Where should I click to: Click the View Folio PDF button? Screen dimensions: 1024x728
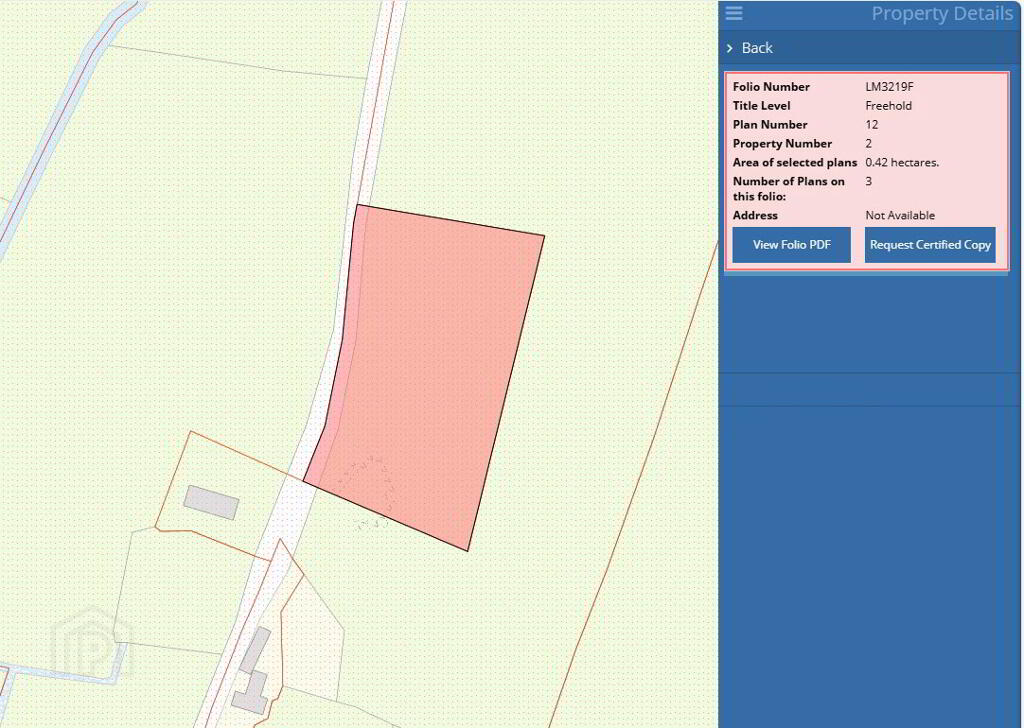tap(791, 245)
